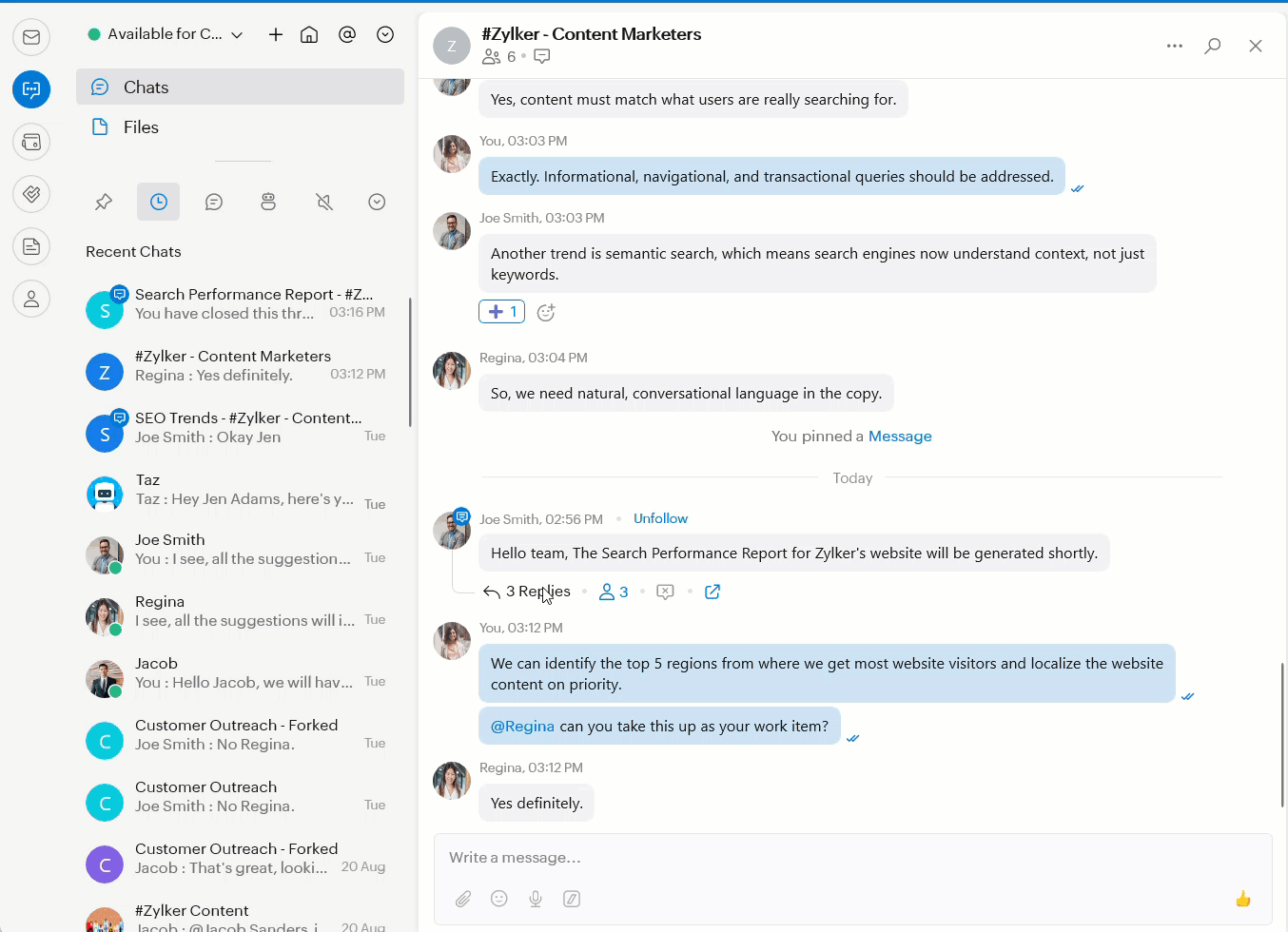
Task: Select the Chats menu item
Action: [x=240, y=87]
